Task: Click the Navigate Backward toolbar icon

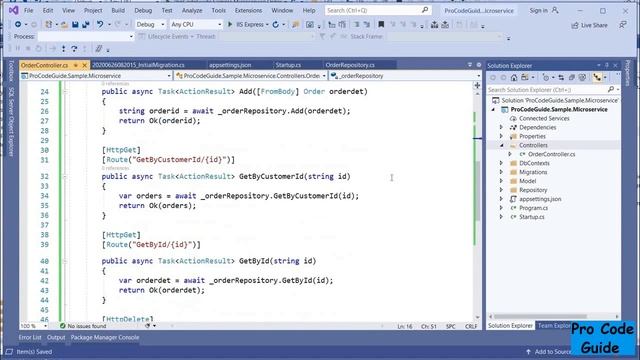Action: click(18, 24)
